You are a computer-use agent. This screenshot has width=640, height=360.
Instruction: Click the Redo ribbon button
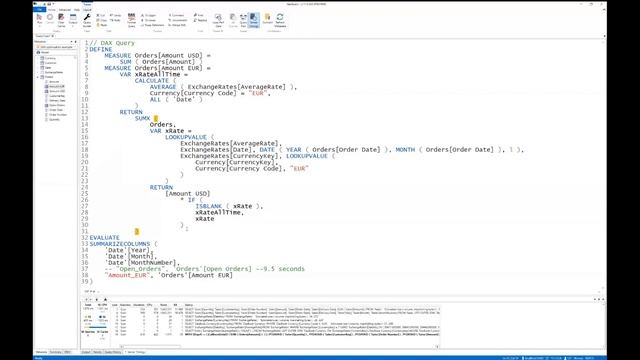[x=115, y=20]
